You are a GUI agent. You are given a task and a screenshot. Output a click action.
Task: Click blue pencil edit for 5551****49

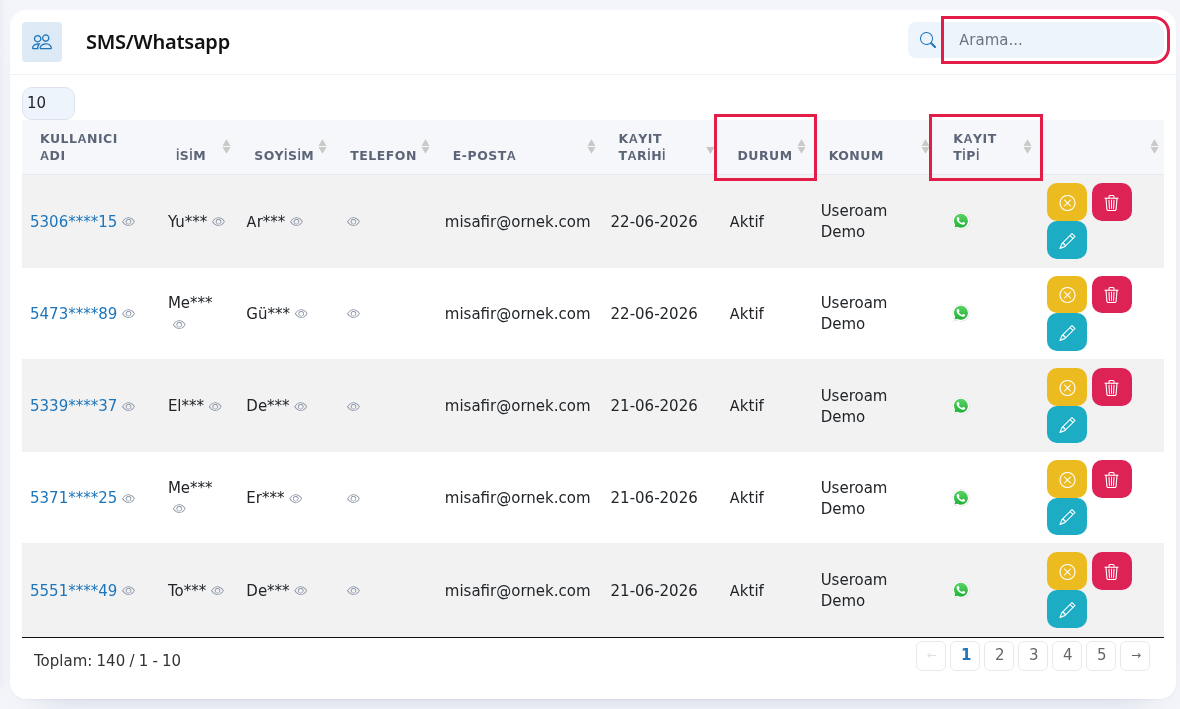click(x=1067, y=609)
